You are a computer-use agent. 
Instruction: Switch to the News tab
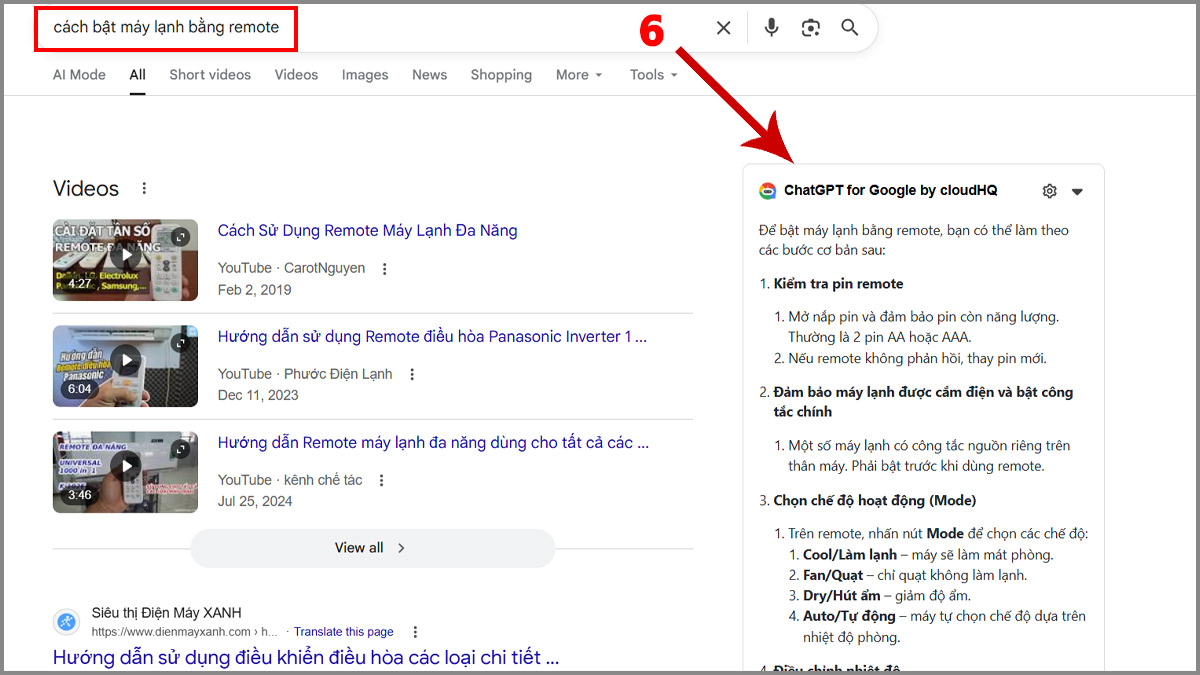429,75
